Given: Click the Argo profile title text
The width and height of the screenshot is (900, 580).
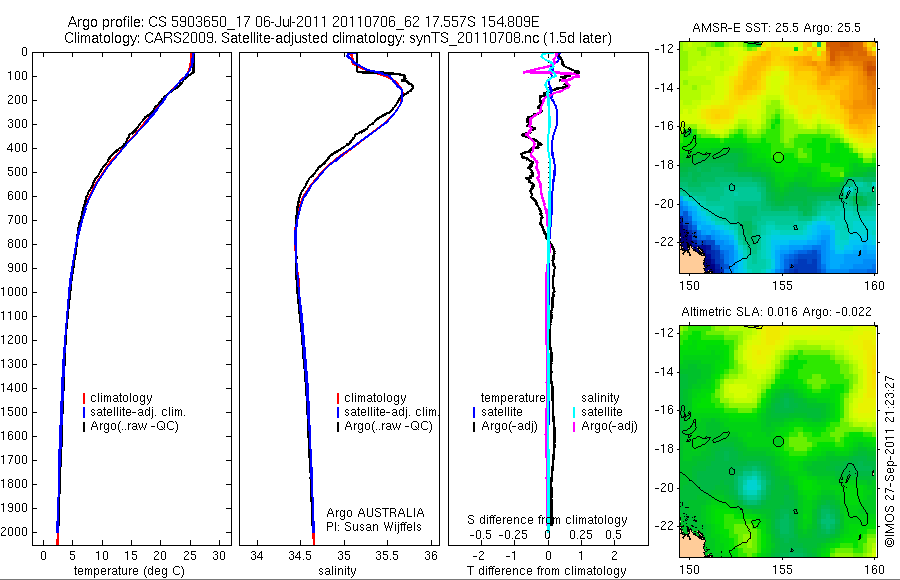Looking at the screenshot, I should click(304, 22).
